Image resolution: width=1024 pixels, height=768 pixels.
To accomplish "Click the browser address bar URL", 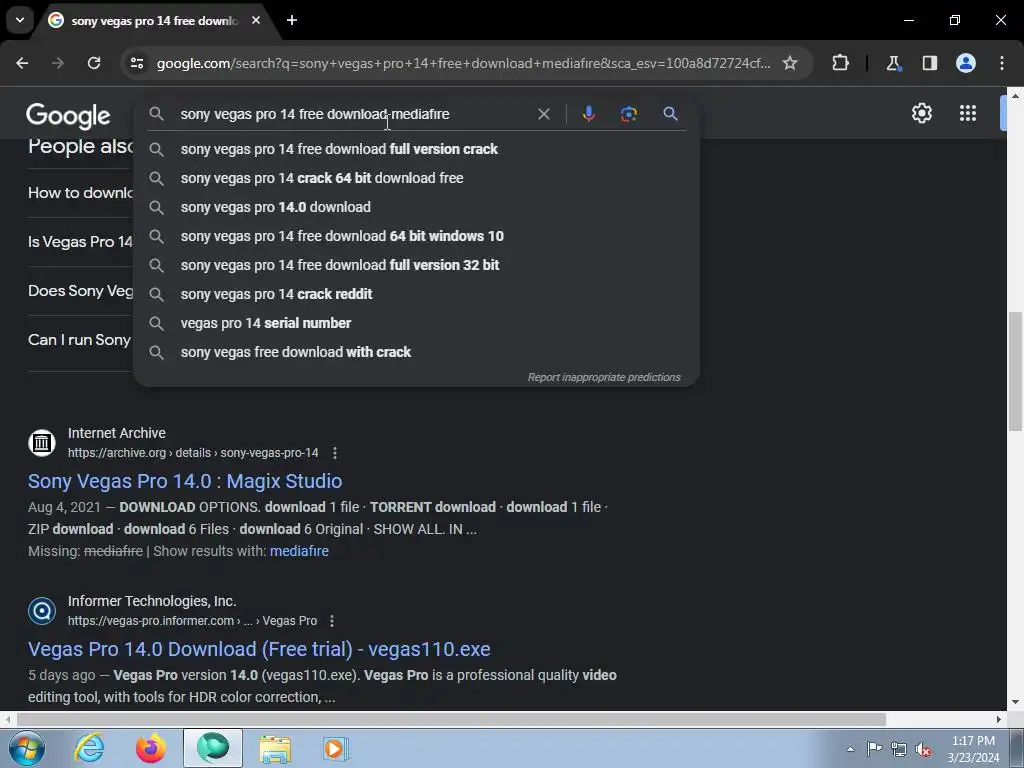I will click(464, 63).
